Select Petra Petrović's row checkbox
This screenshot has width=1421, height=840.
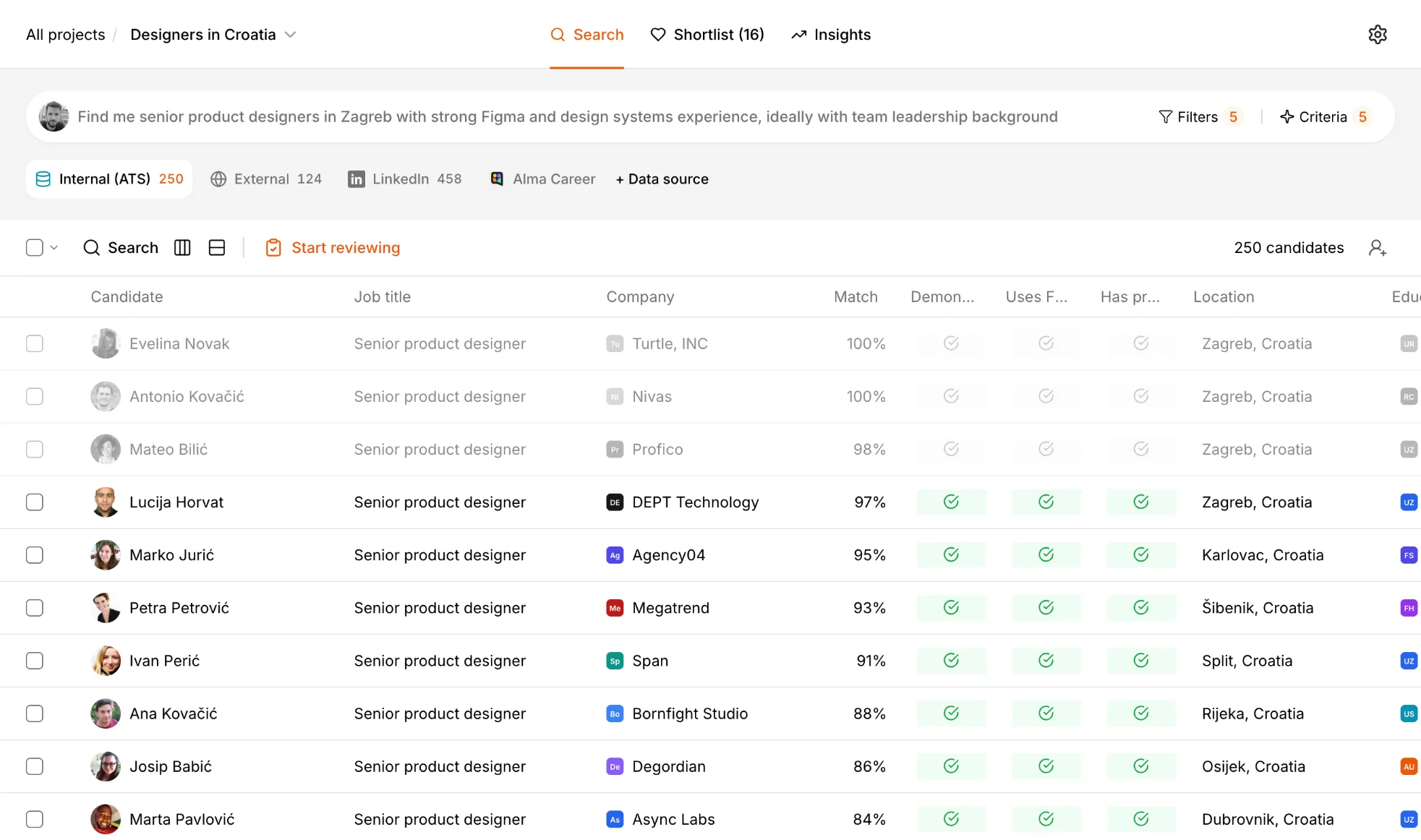[x=35, y=607]
